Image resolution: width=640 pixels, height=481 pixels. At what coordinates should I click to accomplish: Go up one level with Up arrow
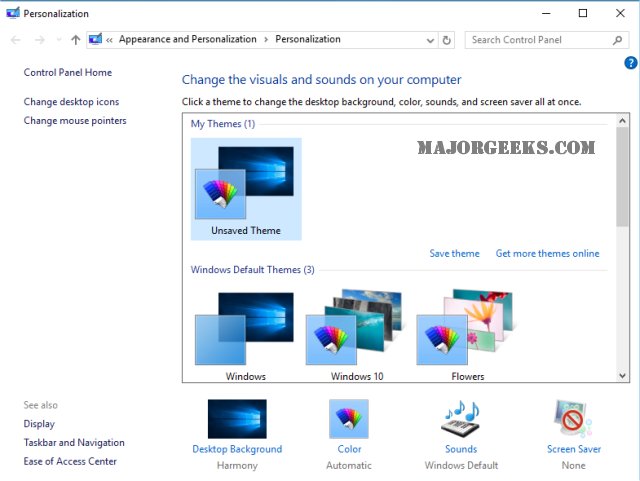pyautogui.click(x=76, y=40)
